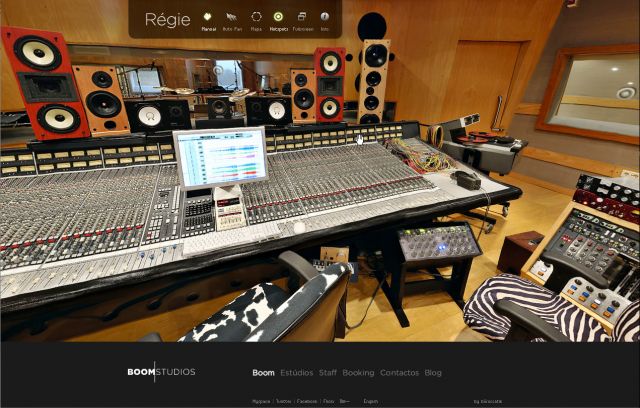Click the computer monitor on the mixing console

[219, 157]
